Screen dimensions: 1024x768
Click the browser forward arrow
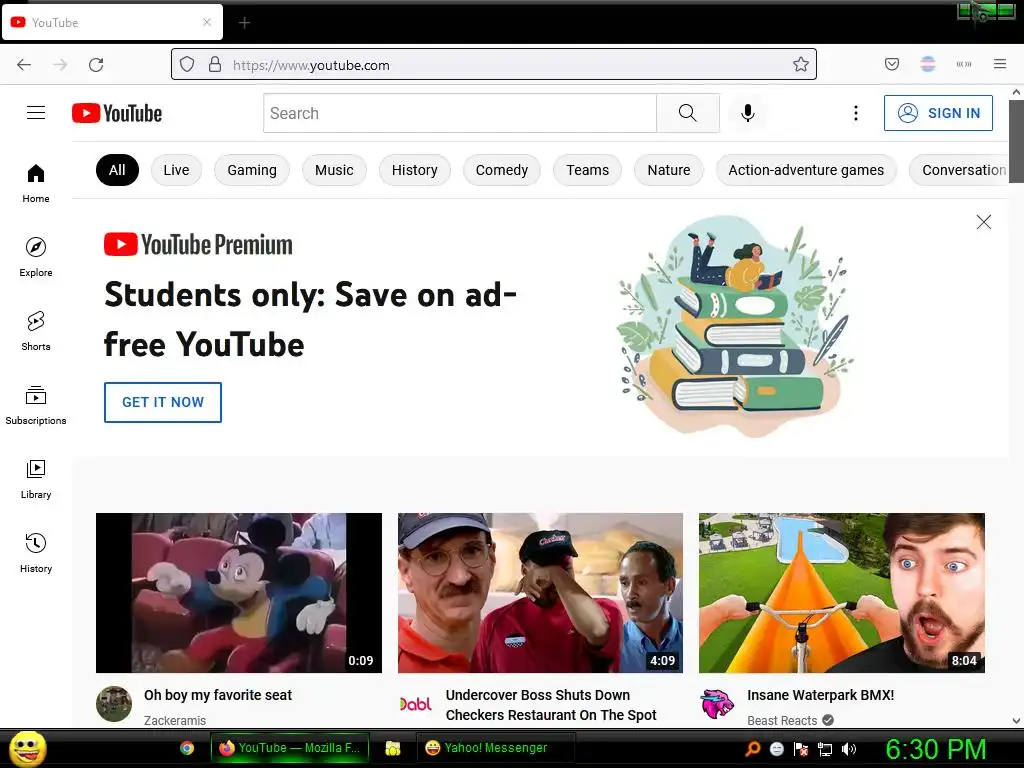(x=60, y=65)
